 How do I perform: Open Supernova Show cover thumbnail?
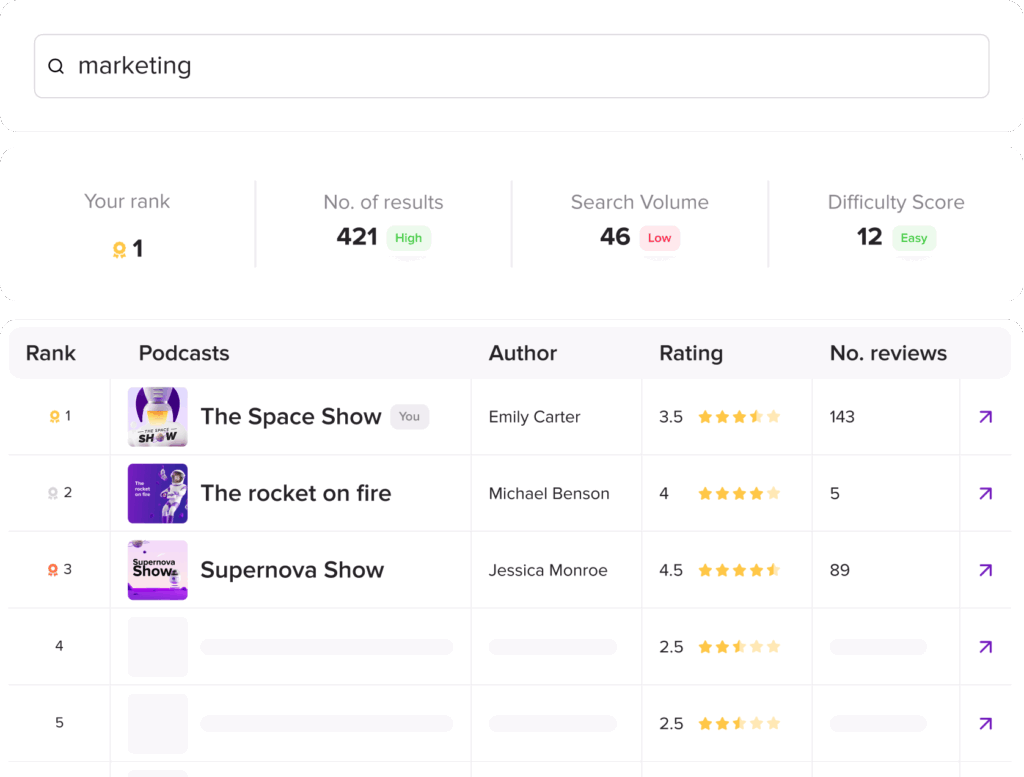[157, 570]
